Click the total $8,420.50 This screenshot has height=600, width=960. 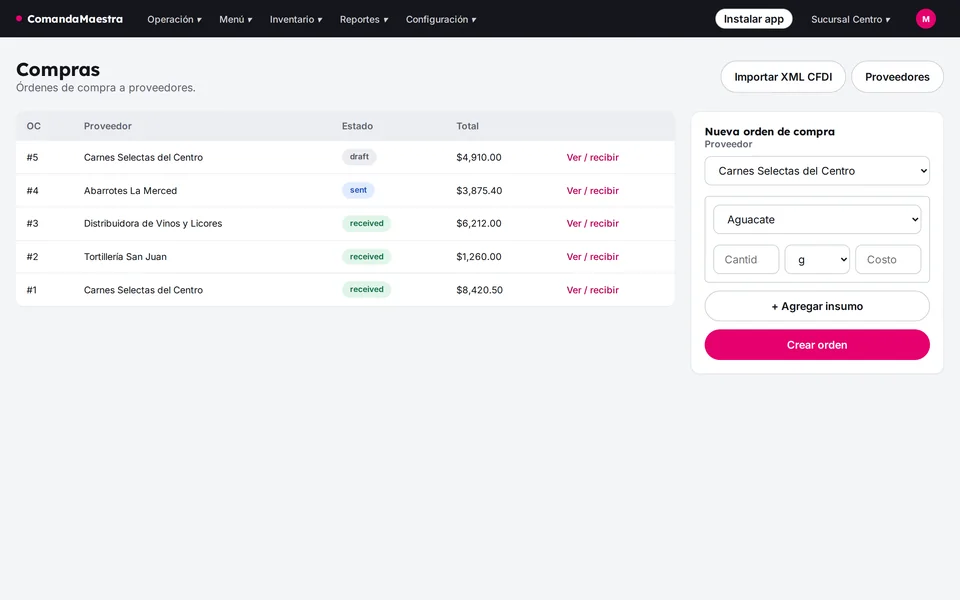click(479, 290)
